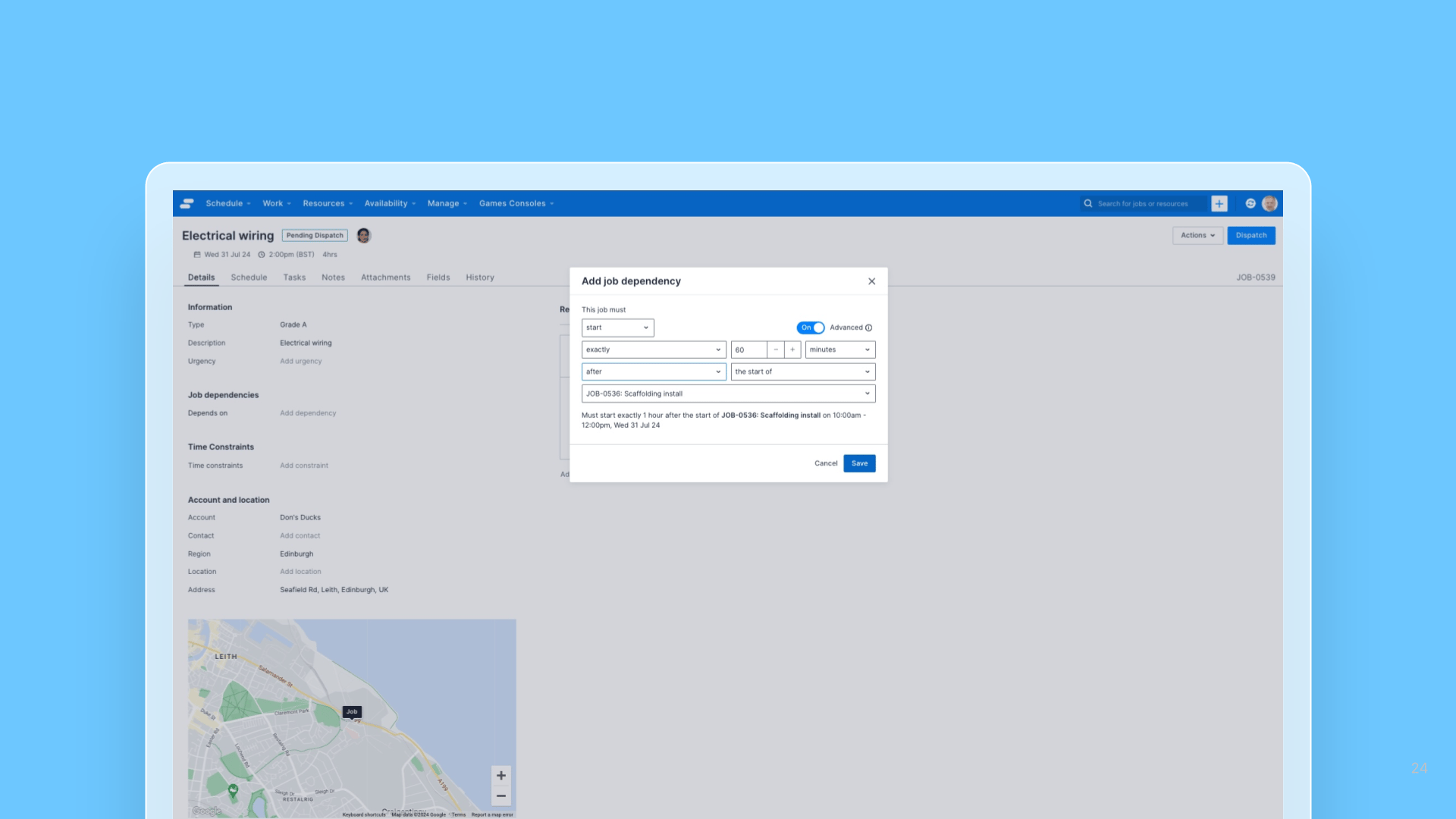Click the Add urgency link

click(x=300, y=362)
